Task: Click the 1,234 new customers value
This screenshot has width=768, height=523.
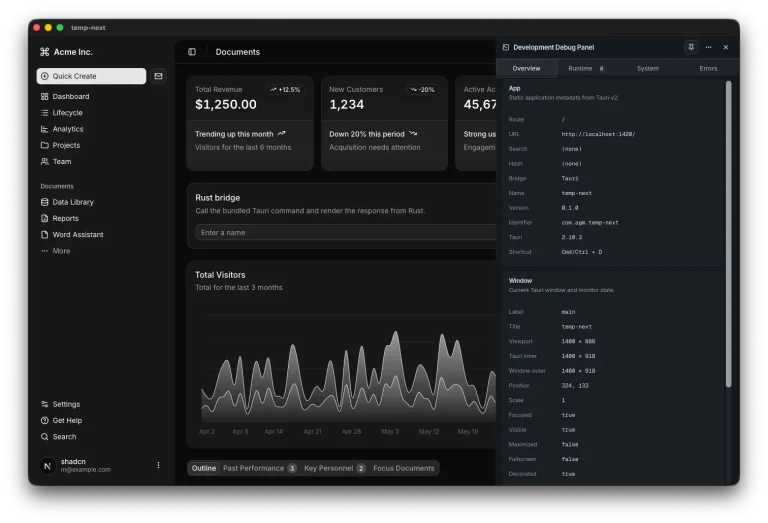Action: click(347, 104)
